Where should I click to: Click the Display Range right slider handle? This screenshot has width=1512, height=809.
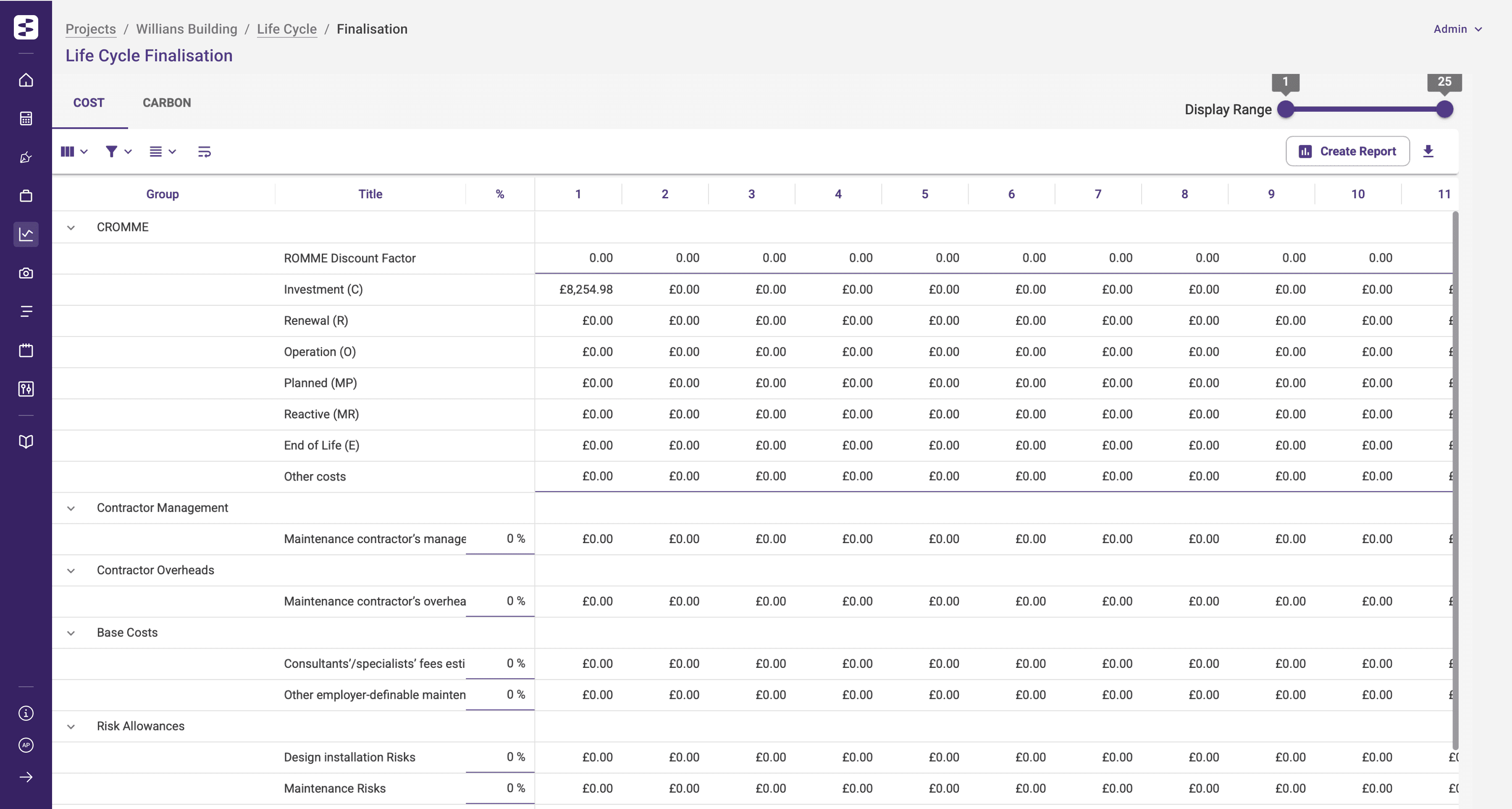tap(1444, 109)
